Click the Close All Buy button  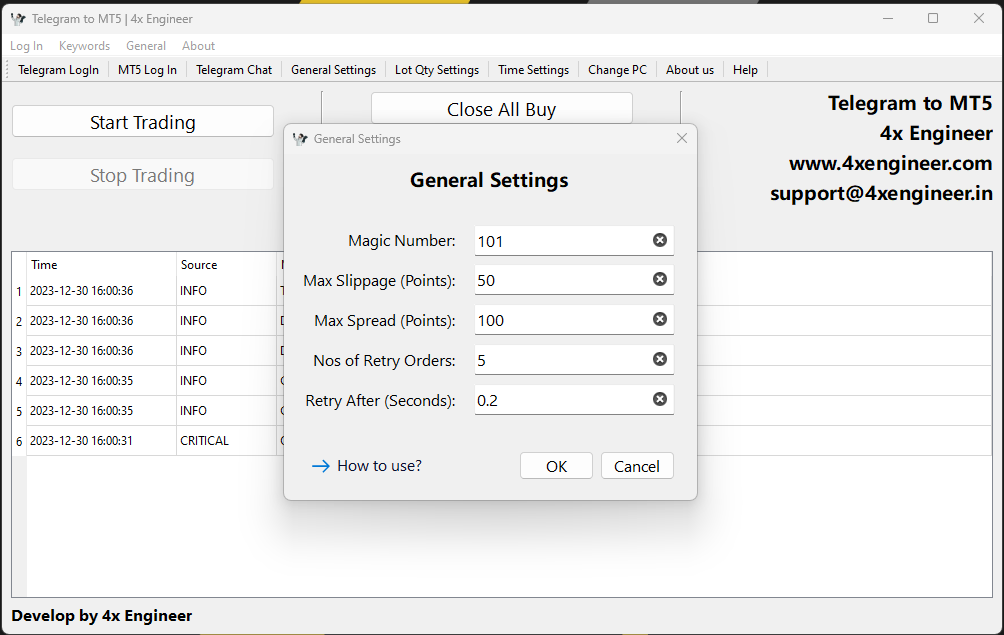point(501,109)
